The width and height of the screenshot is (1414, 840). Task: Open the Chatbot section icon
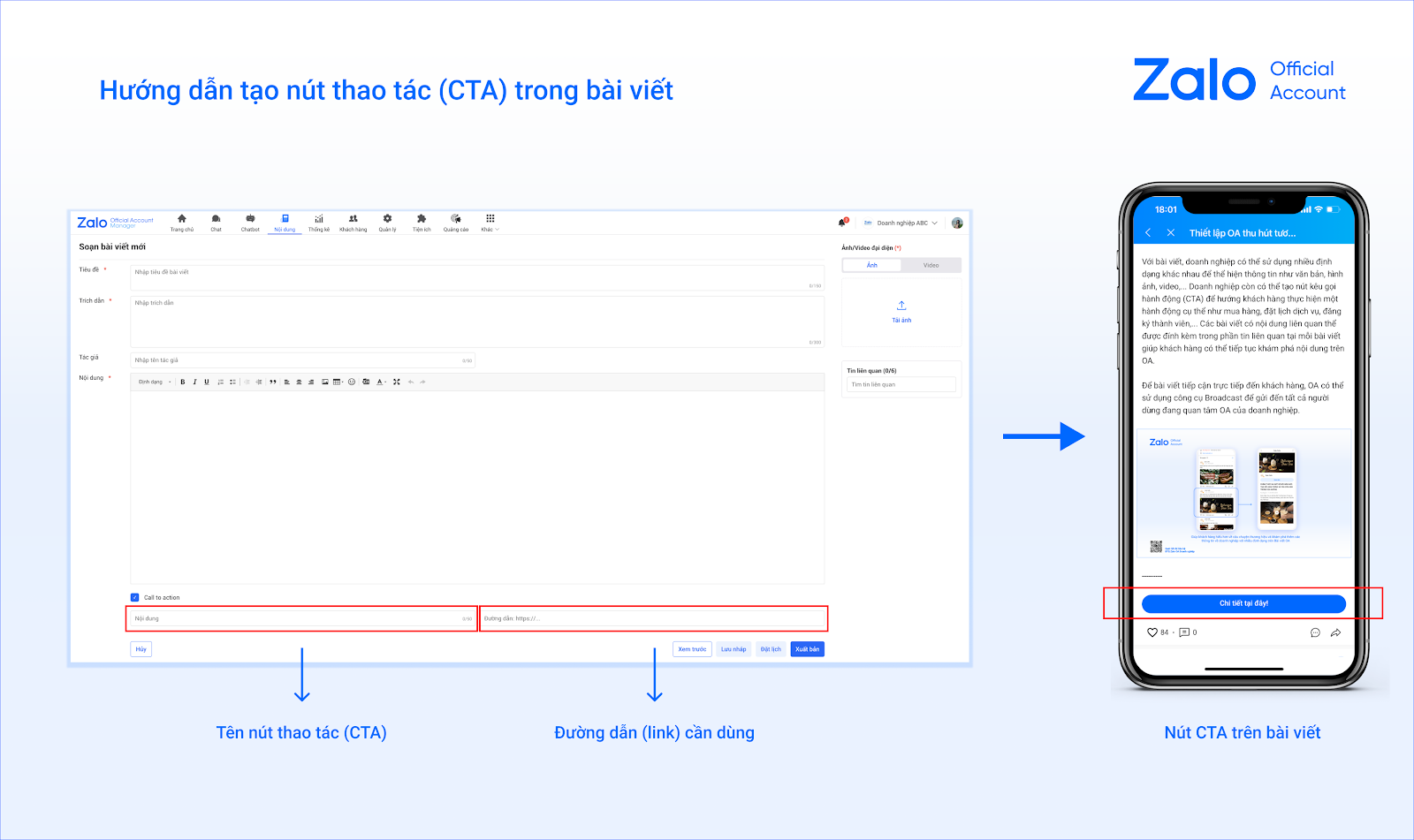250,219
